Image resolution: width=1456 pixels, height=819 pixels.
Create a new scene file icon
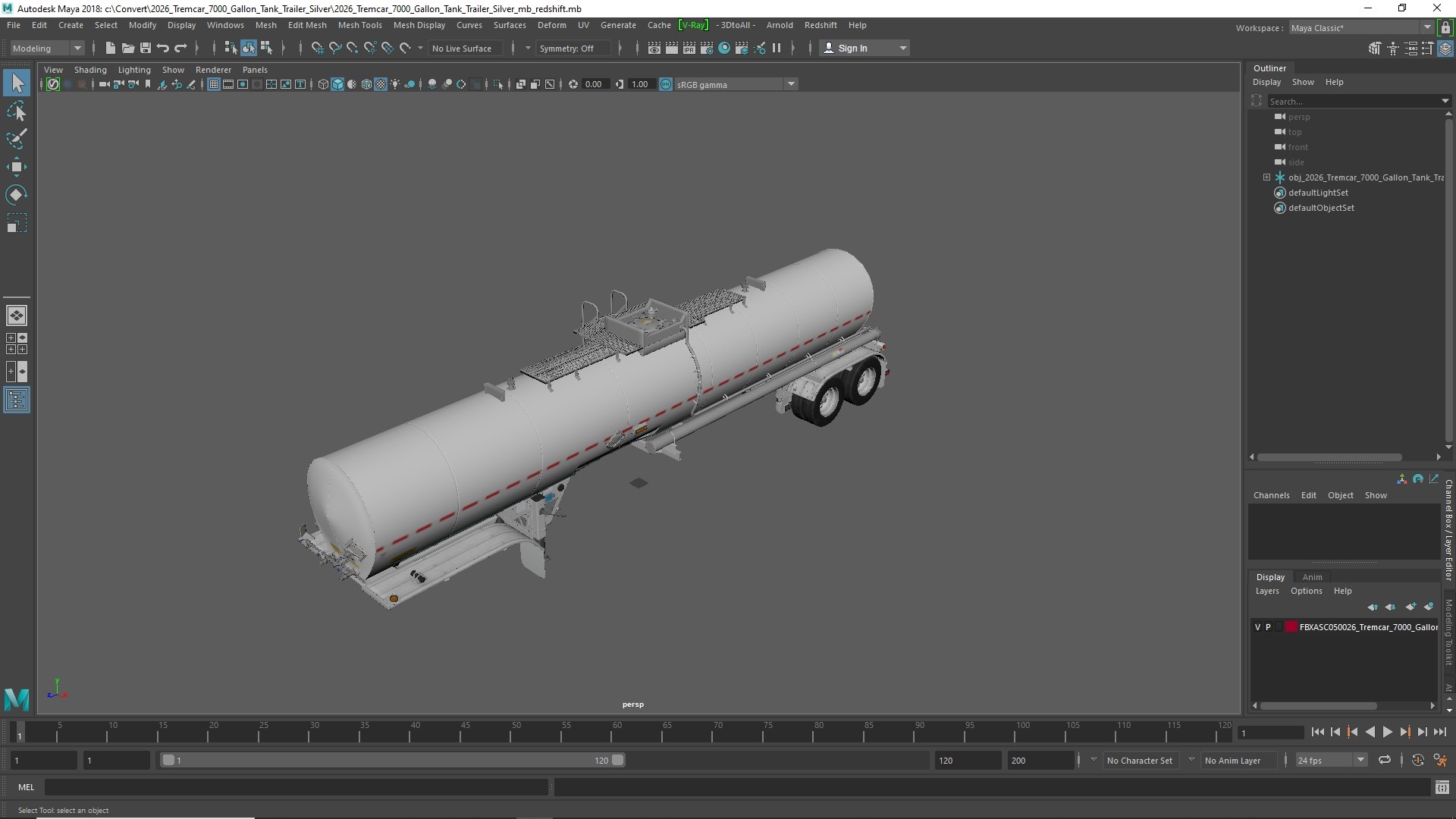(110, 48)
